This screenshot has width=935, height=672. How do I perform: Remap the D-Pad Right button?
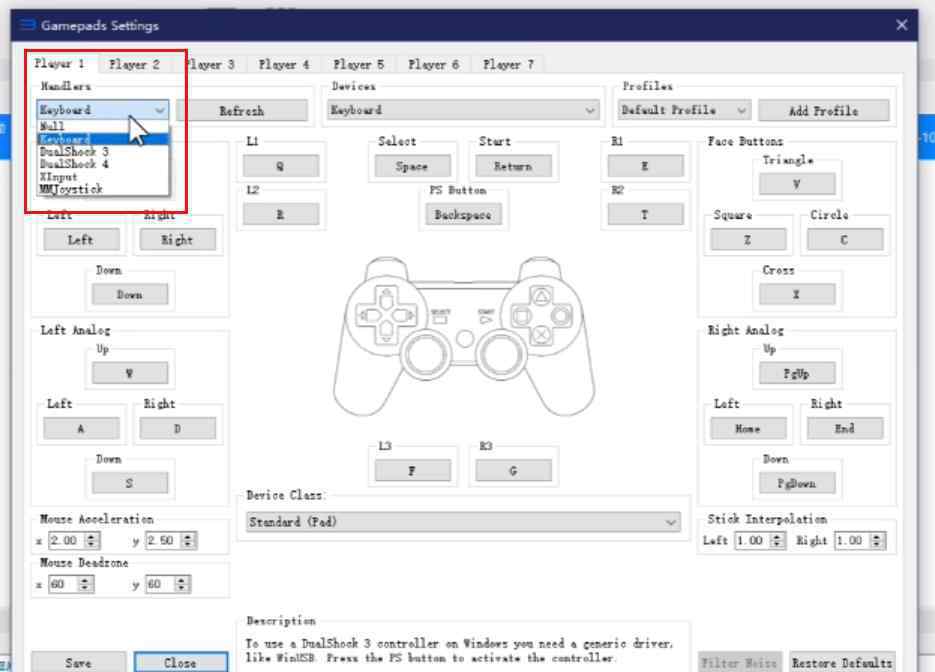point(178,240)
